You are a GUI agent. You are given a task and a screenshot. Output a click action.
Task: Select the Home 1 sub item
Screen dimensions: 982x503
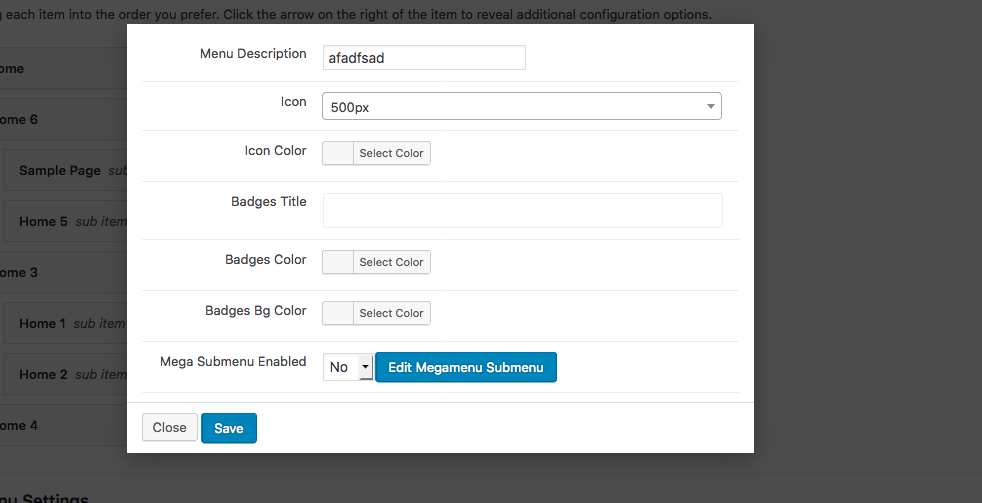click(x=44, y=324)
